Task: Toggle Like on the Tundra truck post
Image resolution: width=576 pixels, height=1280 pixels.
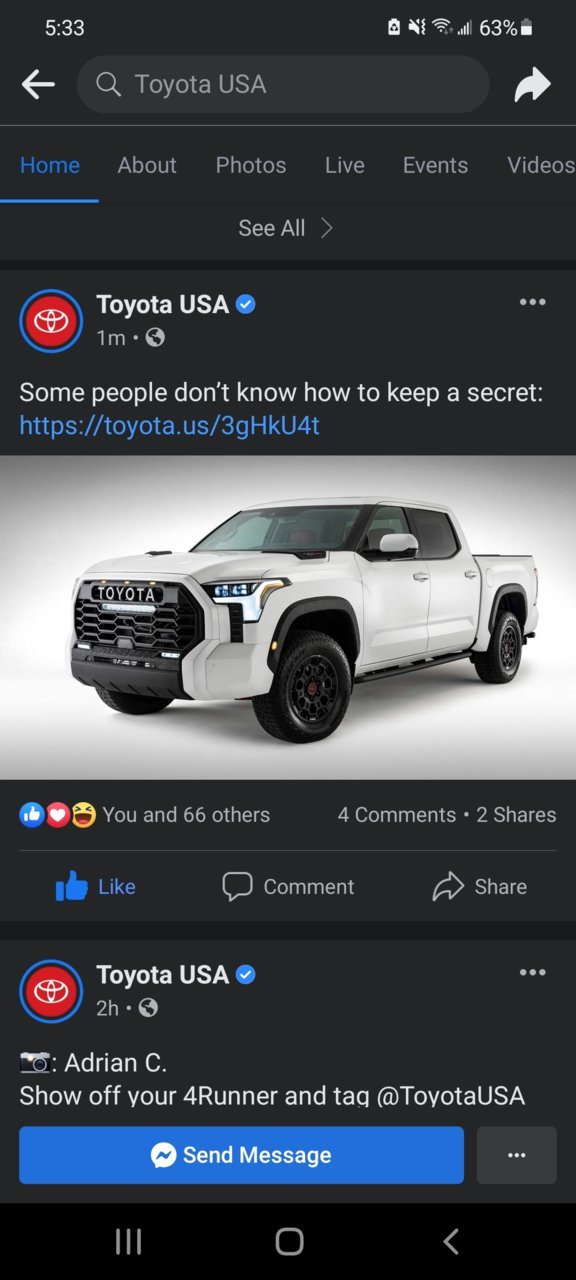Action: 96,886
